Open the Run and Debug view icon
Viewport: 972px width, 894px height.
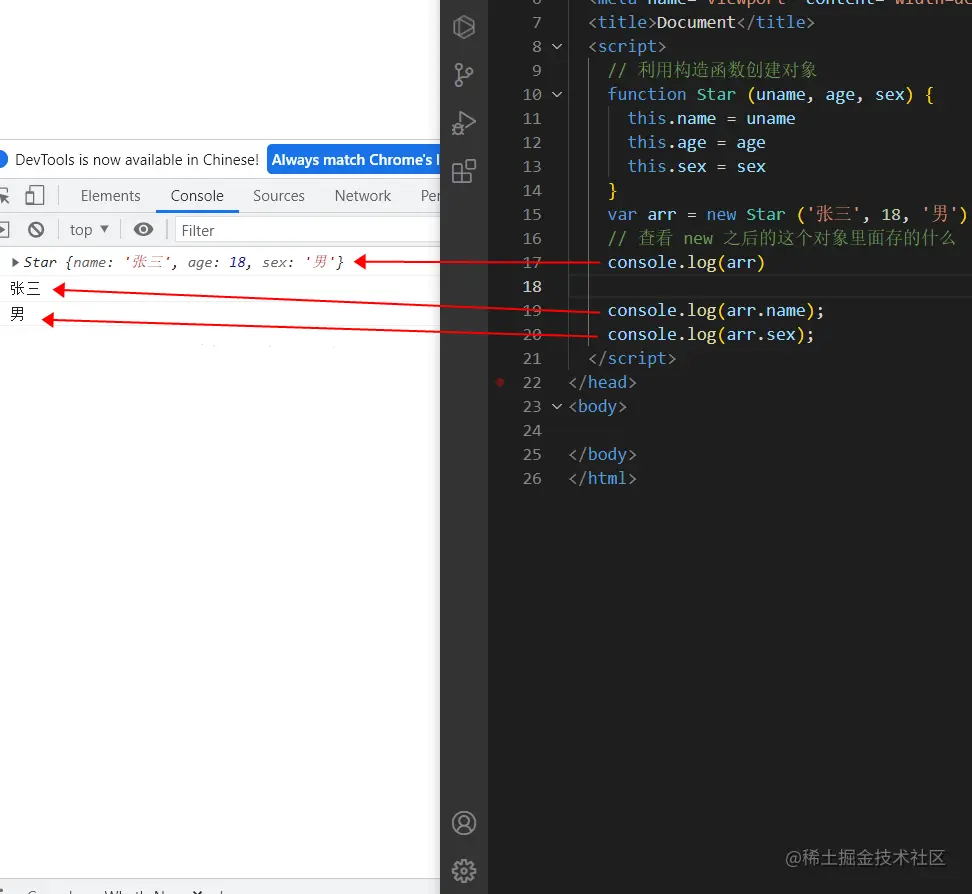pyautogui.click(x=464, y=123)
